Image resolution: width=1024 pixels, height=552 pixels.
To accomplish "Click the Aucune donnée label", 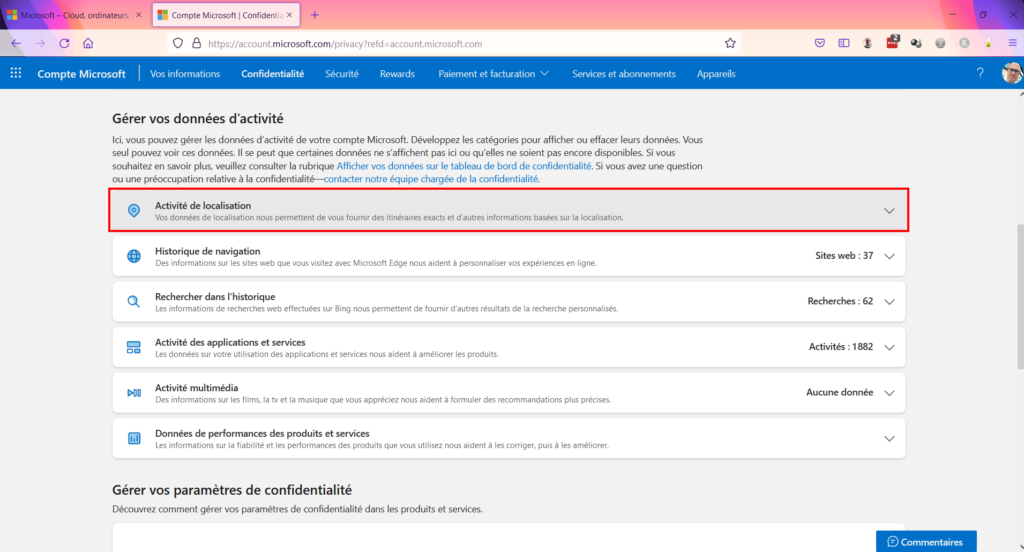I will 839,392.
